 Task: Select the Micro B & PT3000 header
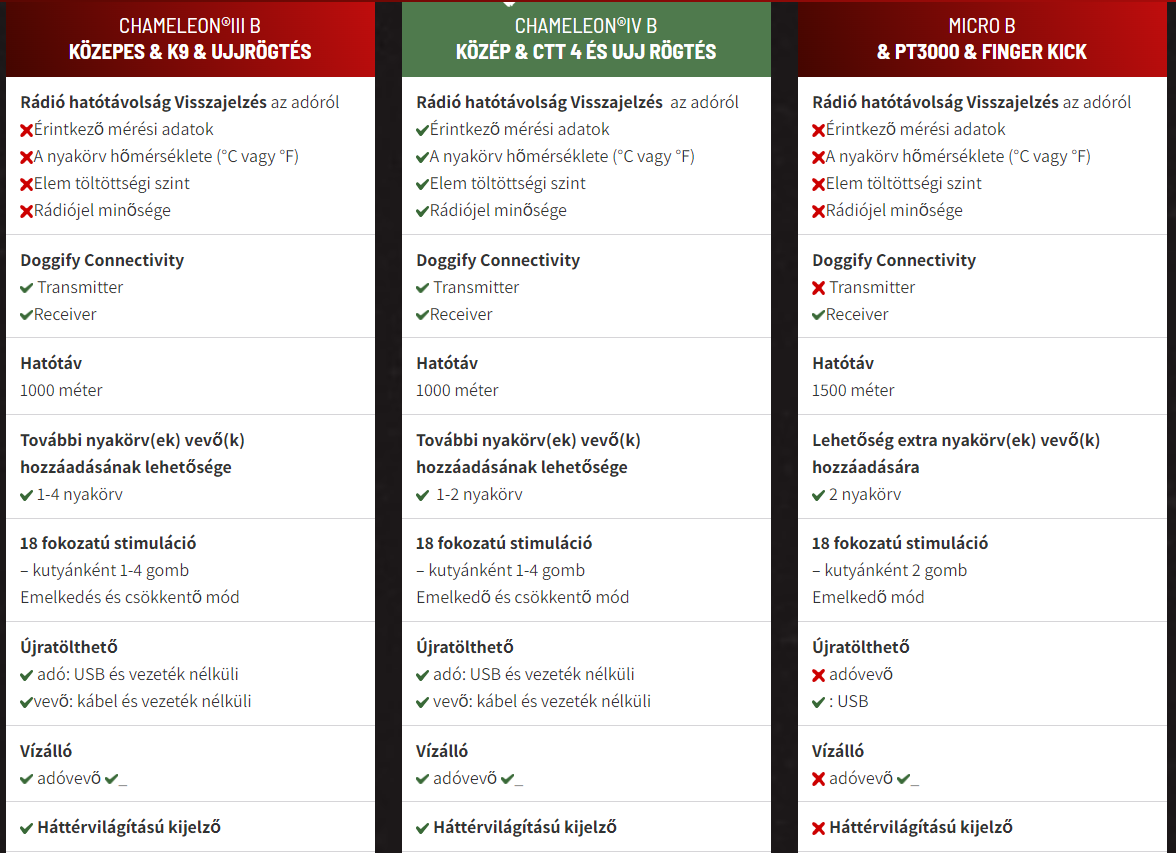pyautogui.click(x=982, y=39)
